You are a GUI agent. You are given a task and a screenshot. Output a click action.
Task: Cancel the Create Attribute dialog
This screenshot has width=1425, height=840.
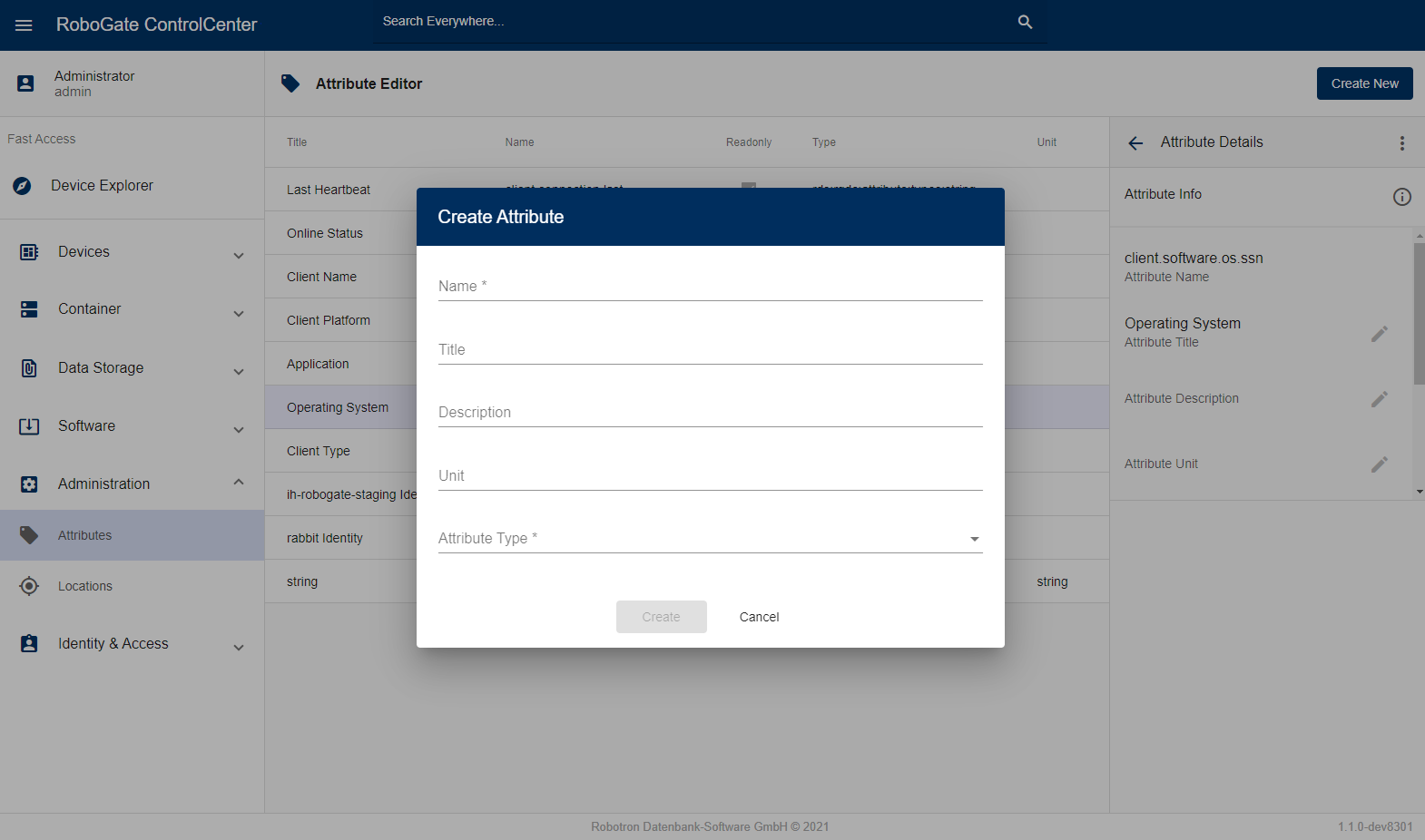tap(759, 617)
